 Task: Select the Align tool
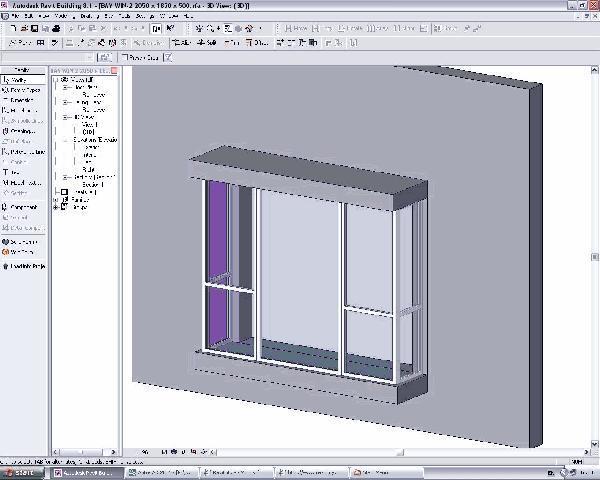point(181,43)
